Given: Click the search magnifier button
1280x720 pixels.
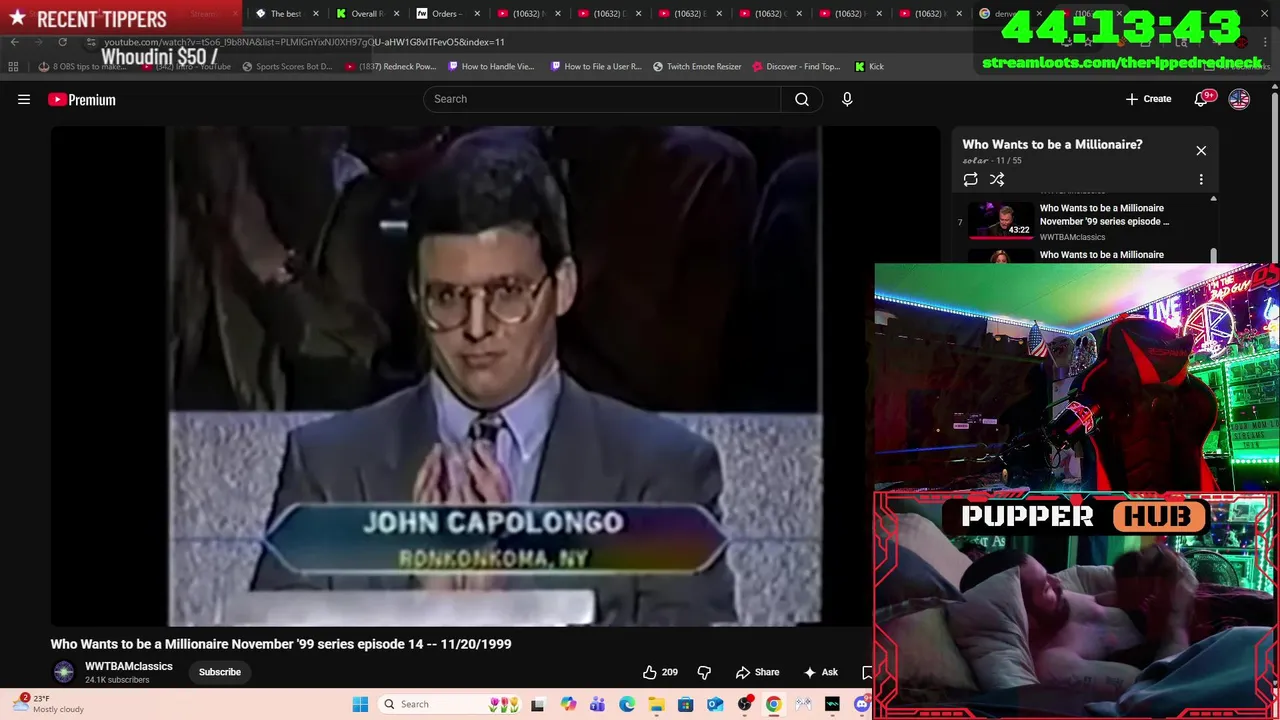Looking at the screenshot, I should [802, 99].
